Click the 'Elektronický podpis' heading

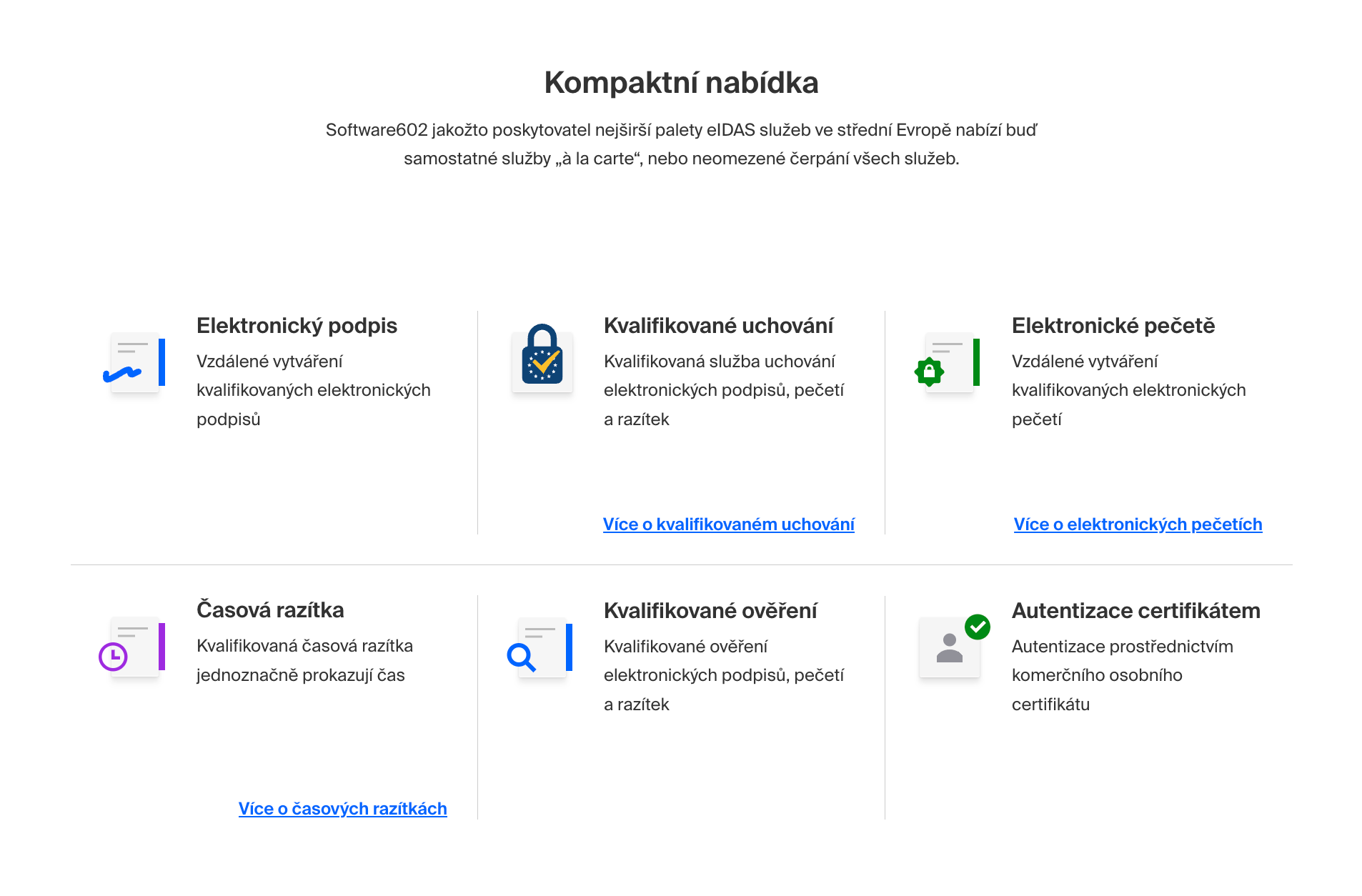click(x=297, y=326)
